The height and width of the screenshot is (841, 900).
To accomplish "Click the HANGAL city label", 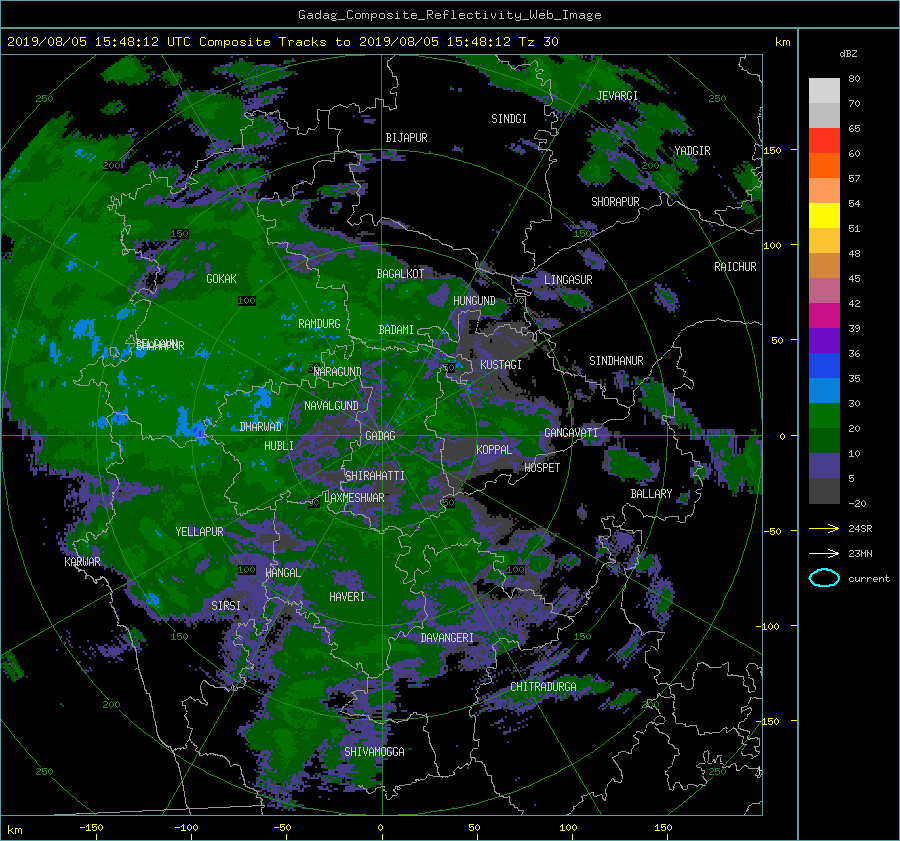I will click(283, 573).
